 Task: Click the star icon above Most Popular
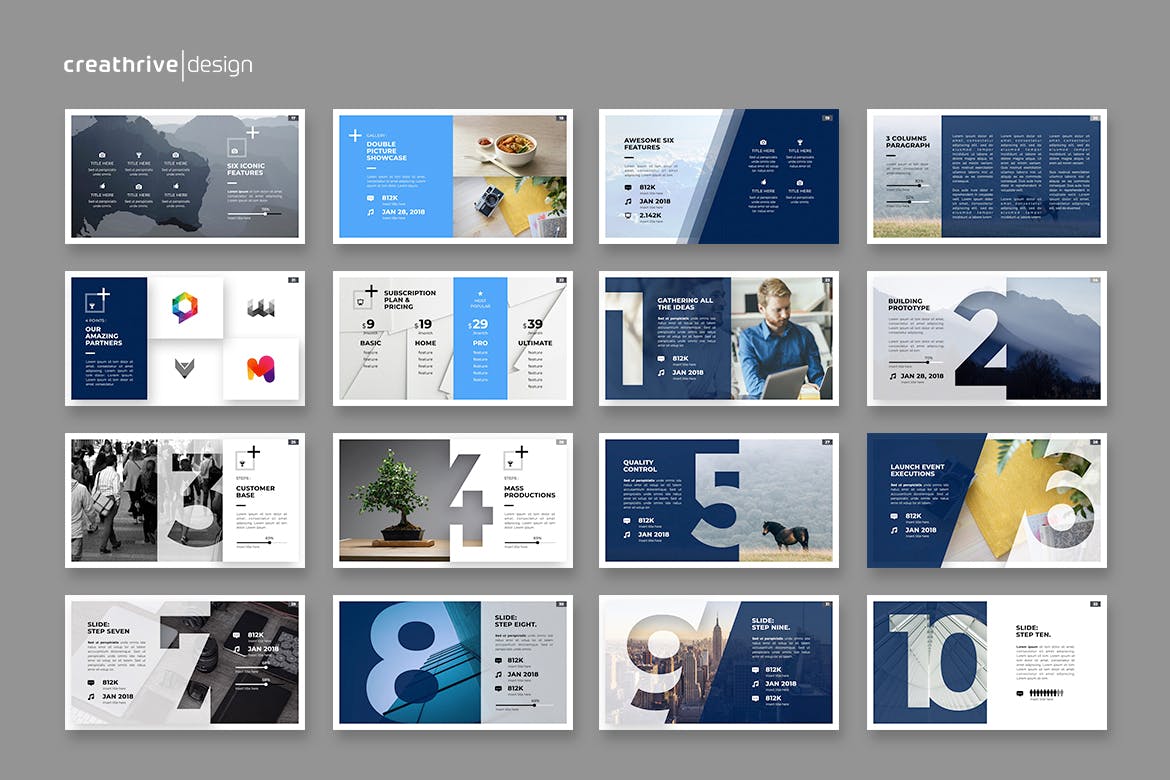(x=480, y=294)
